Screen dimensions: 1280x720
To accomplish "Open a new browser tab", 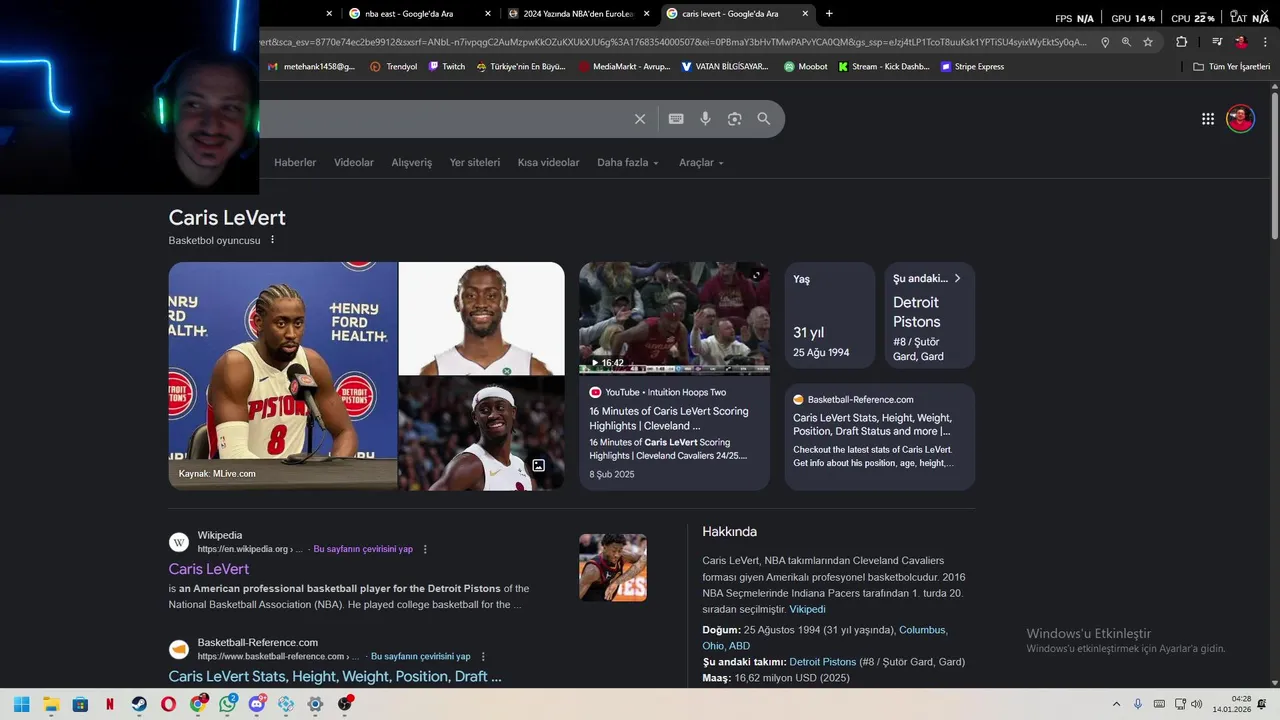I will point(829,14).
